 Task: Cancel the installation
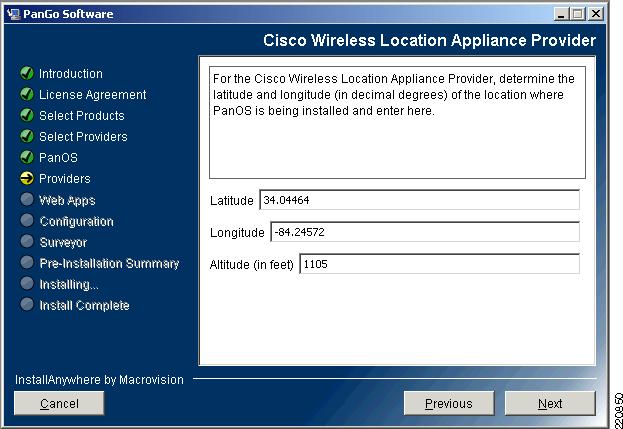point(59,403)
